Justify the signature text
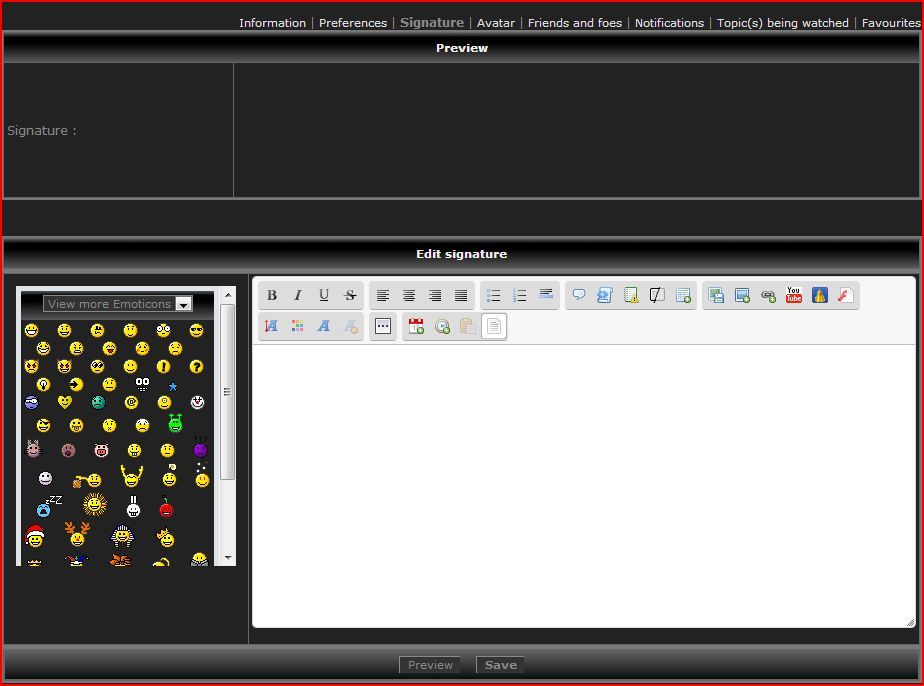 coord(461,295)
